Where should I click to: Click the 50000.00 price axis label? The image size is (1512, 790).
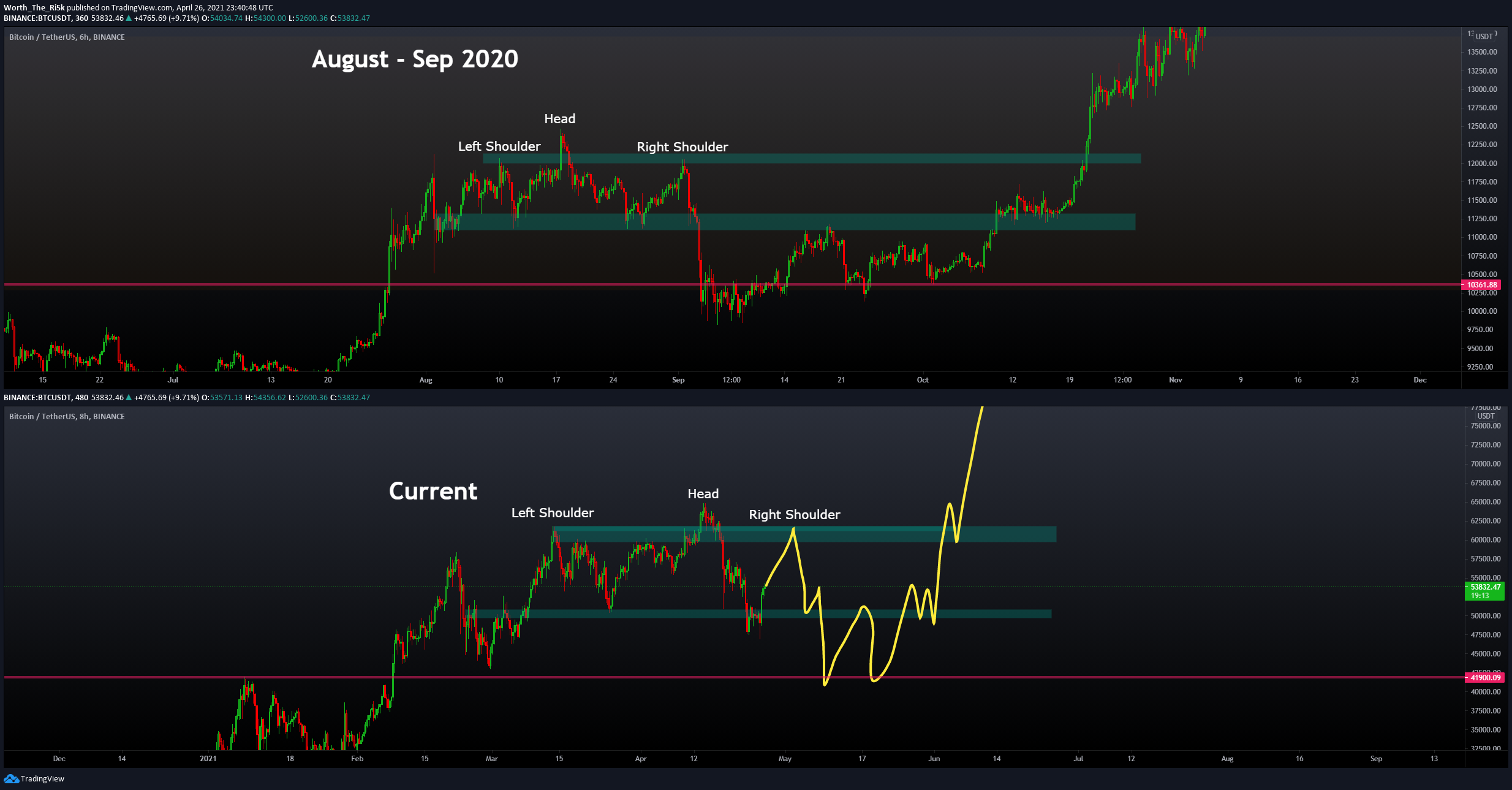[x=1486, y=616]
